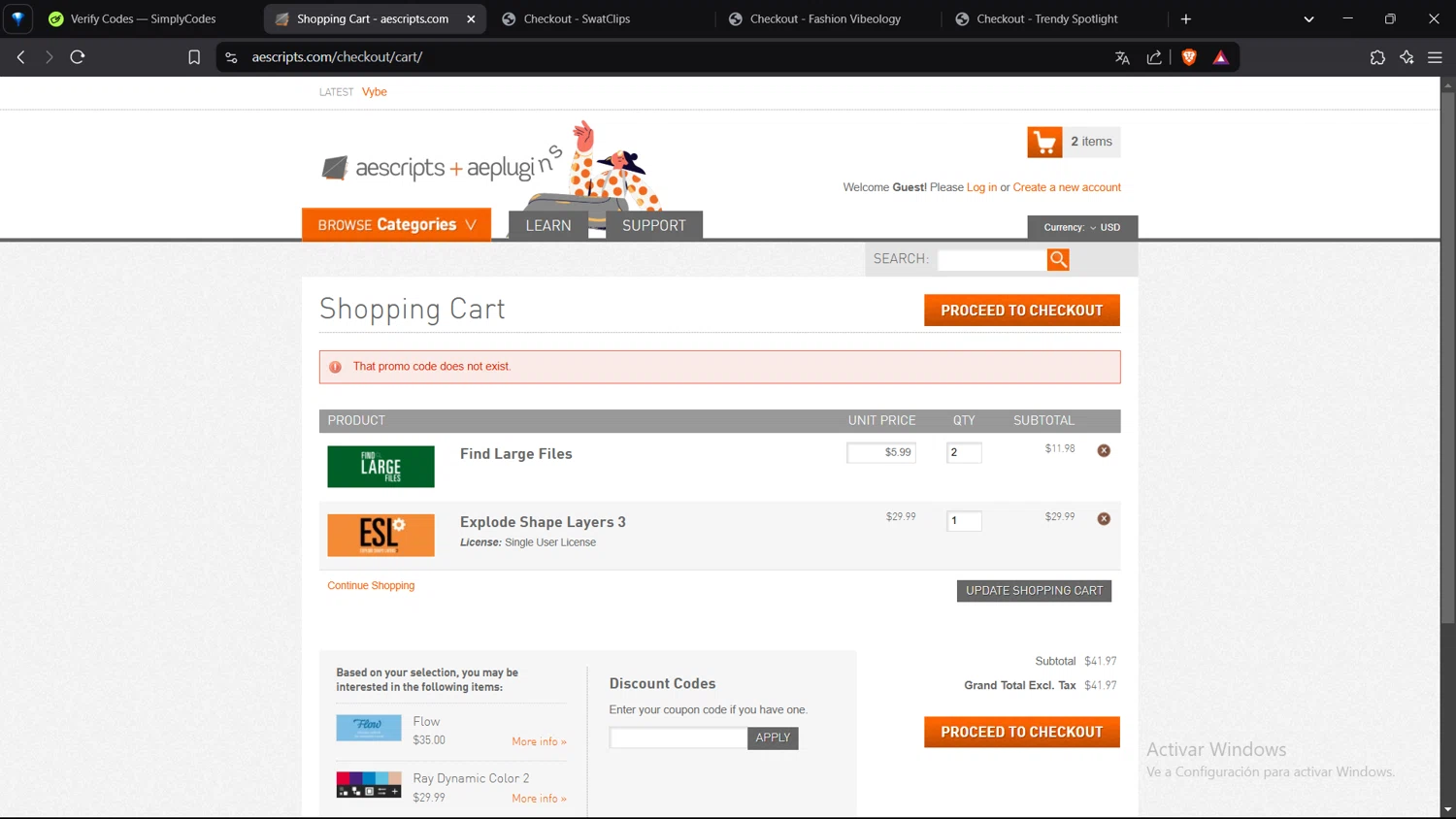This screenshot has width=1456, height=819.
Task: Switch to Checkout - Fashion Vibeology tab
Action: [825, 18]
